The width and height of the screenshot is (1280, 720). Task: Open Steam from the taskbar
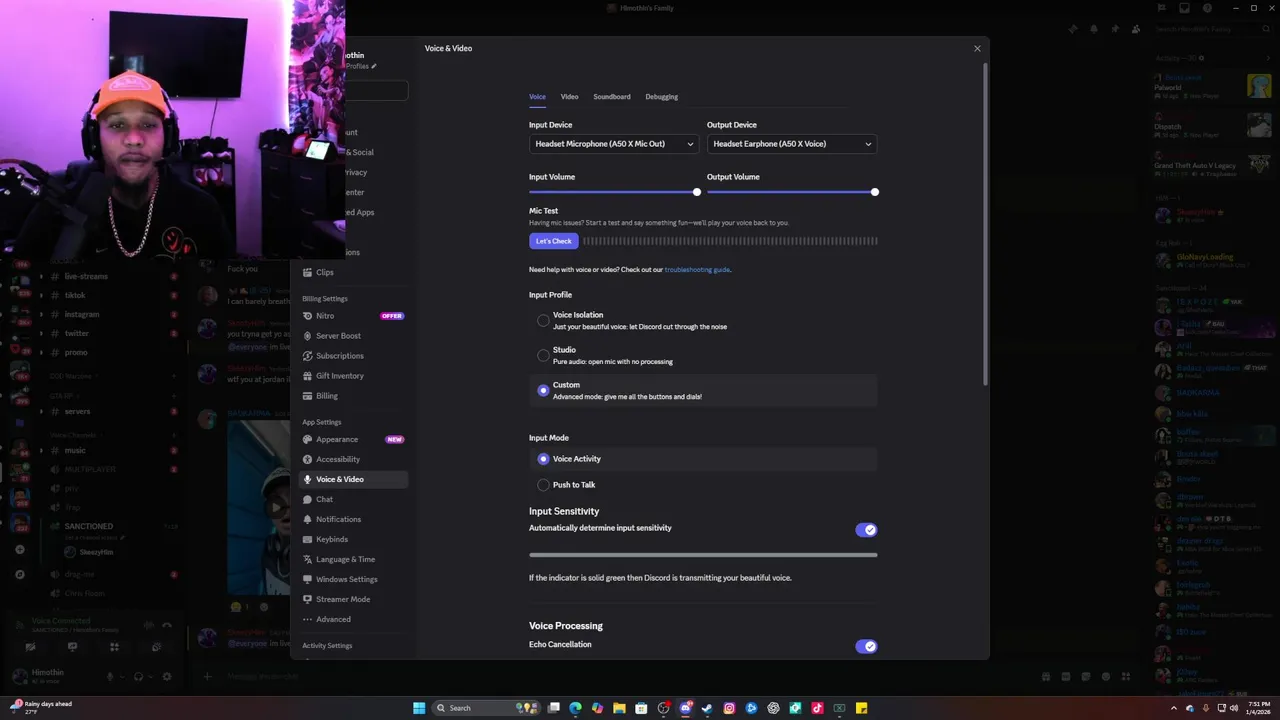coord(707,708)
